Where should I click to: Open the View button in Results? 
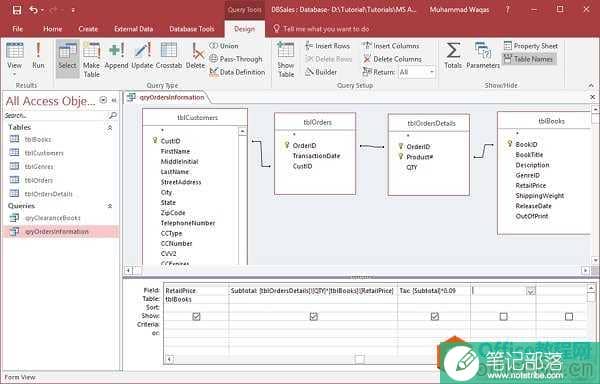15,59
